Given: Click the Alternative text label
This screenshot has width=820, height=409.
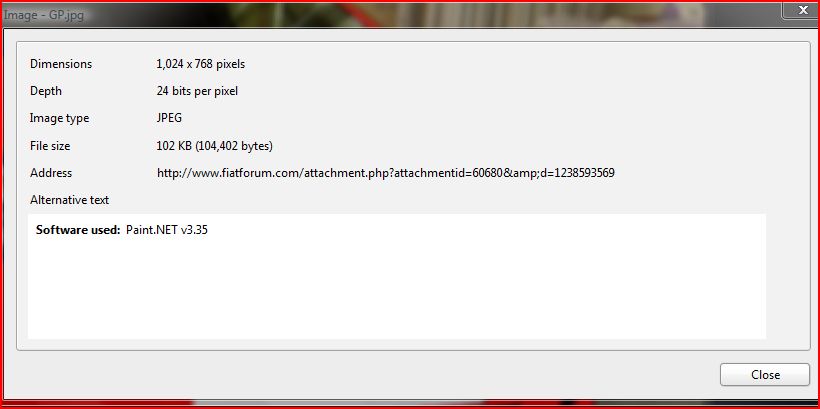Looking at the screenshot, I should click(x=70, y=200).
